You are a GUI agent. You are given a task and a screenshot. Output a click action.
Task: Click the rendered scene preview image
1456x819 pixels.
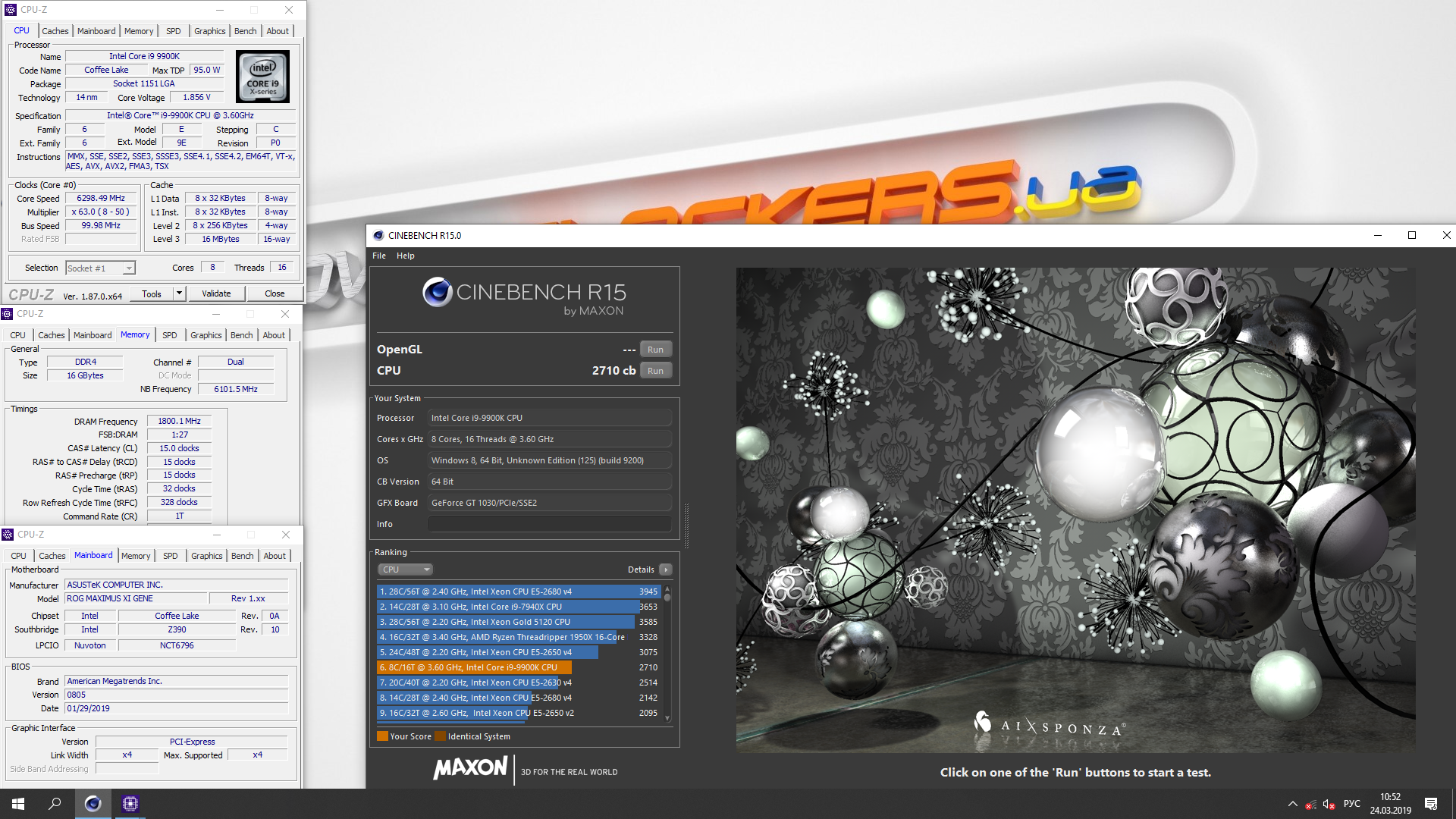pyautogui.click(x=1075, y=510)
